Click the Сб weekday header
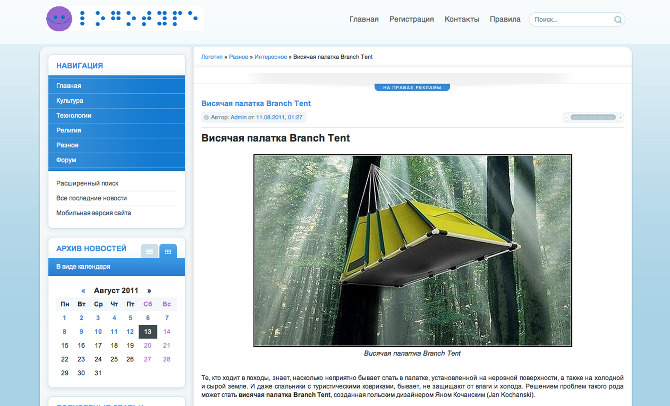Image resolution: width=670 pixels, height=406 pixels. tap(148, 304)
